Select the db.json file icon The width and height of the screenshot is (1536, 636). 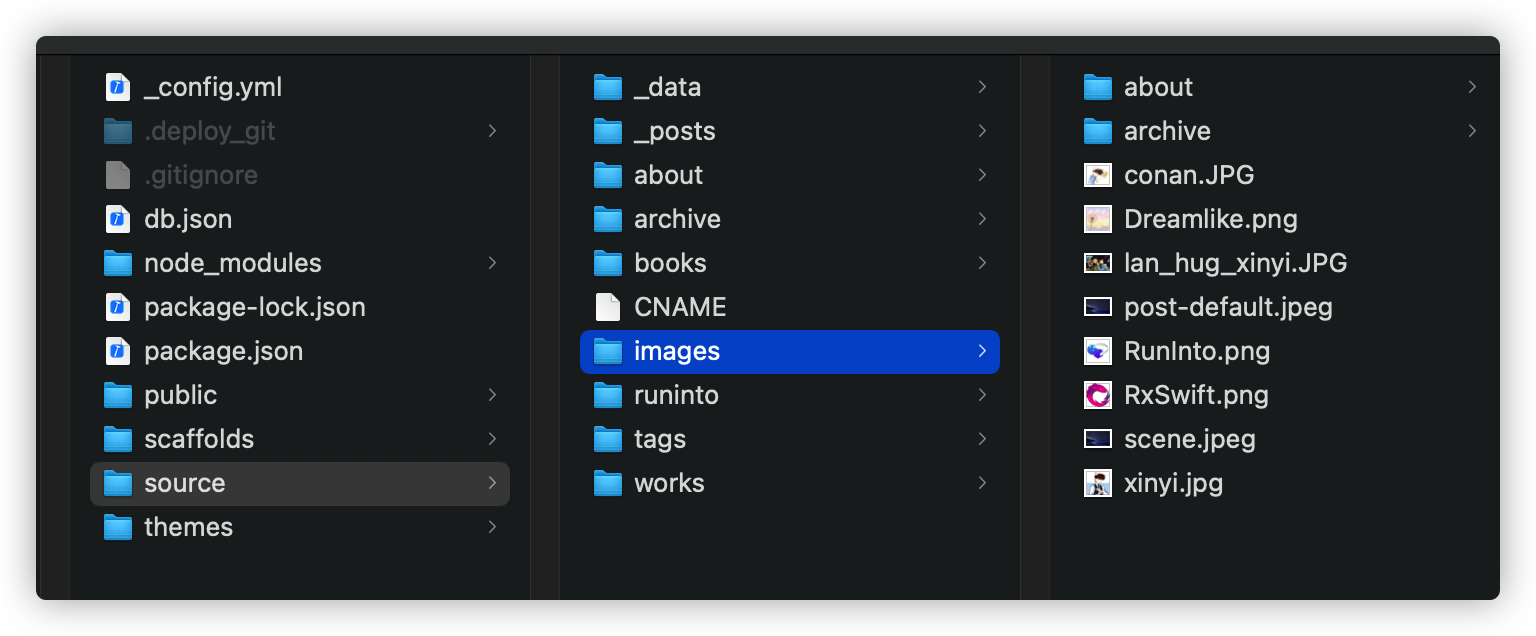point(118,219)
